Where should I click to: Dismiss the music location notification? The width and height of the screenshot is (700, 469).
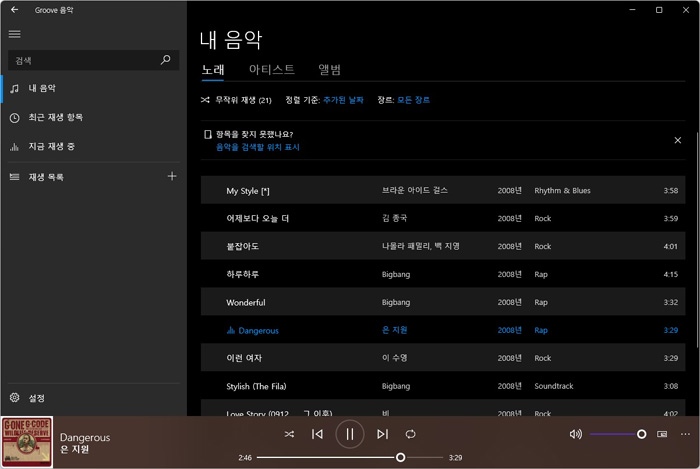[x=677, y=140]
